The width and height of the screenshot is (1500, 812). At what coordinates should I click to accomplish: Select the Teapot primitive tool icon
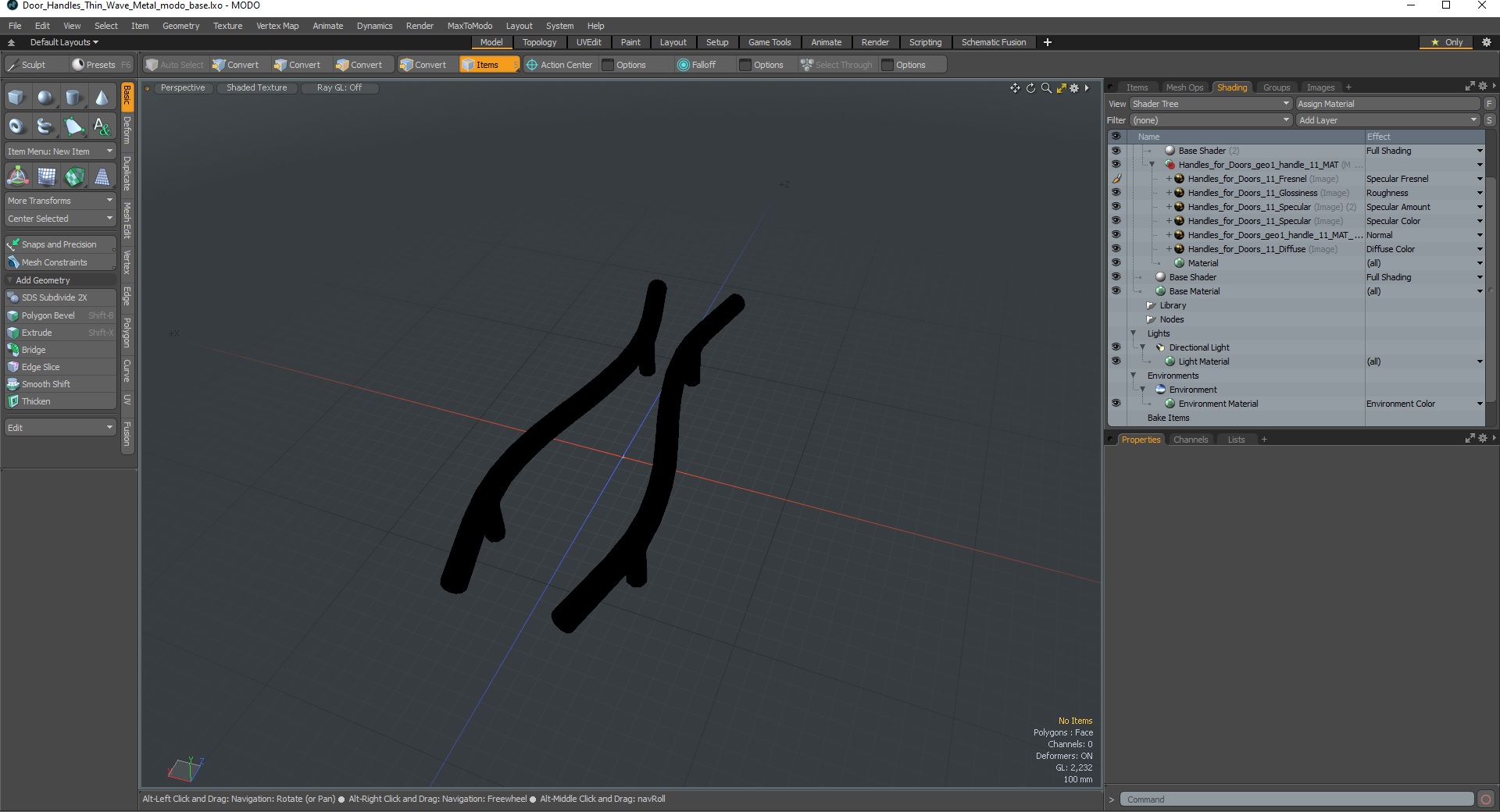click(x=45, y=126)
